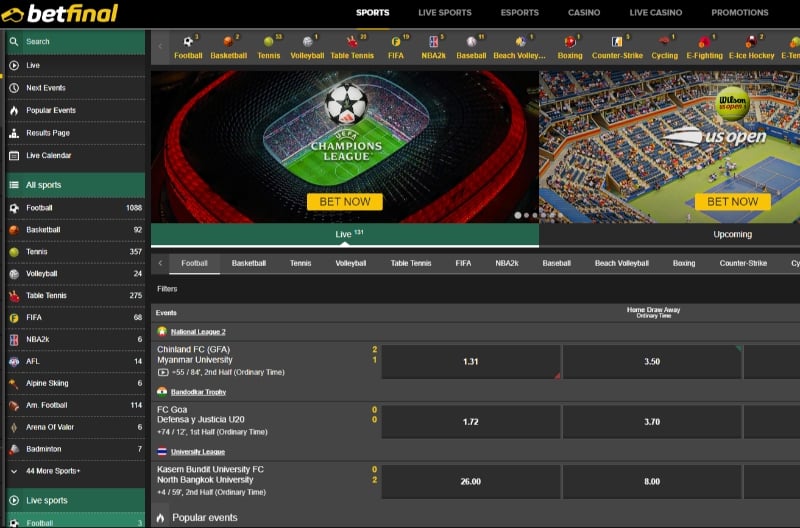Open the National League 2 link
800x528 pixels.
198,332
